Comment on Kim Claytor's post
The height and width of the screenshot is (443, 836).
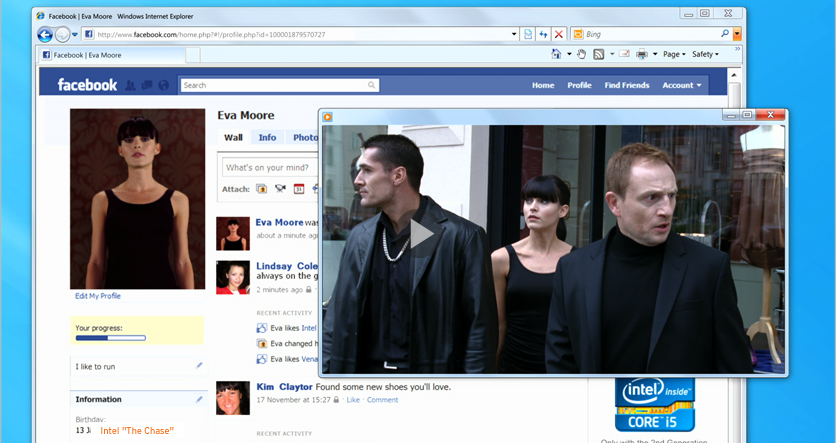(x=382, y=400)
